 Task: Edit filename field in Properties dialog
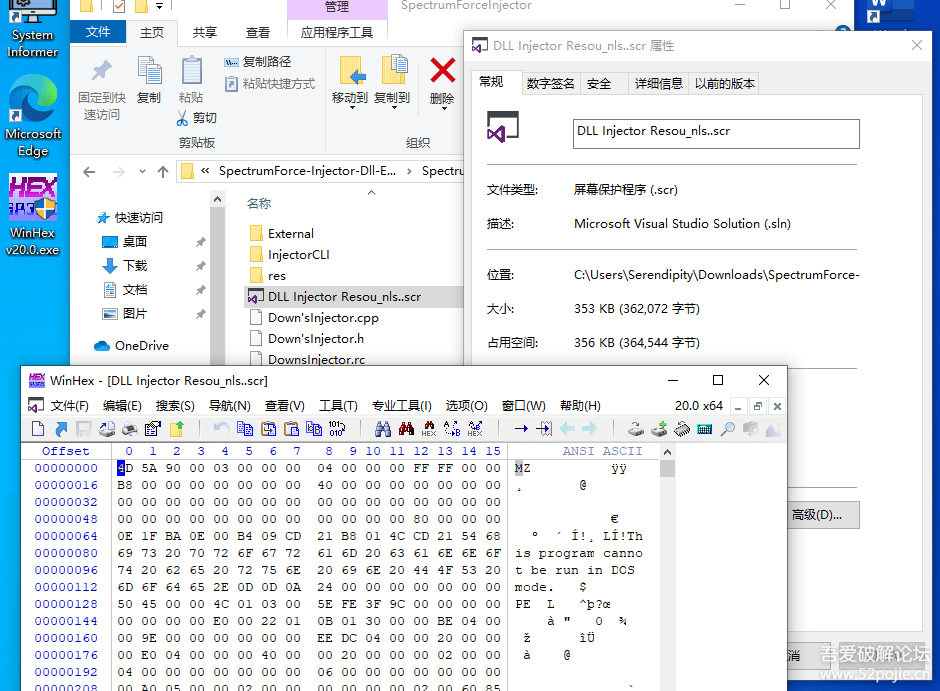tap(716, 134)
